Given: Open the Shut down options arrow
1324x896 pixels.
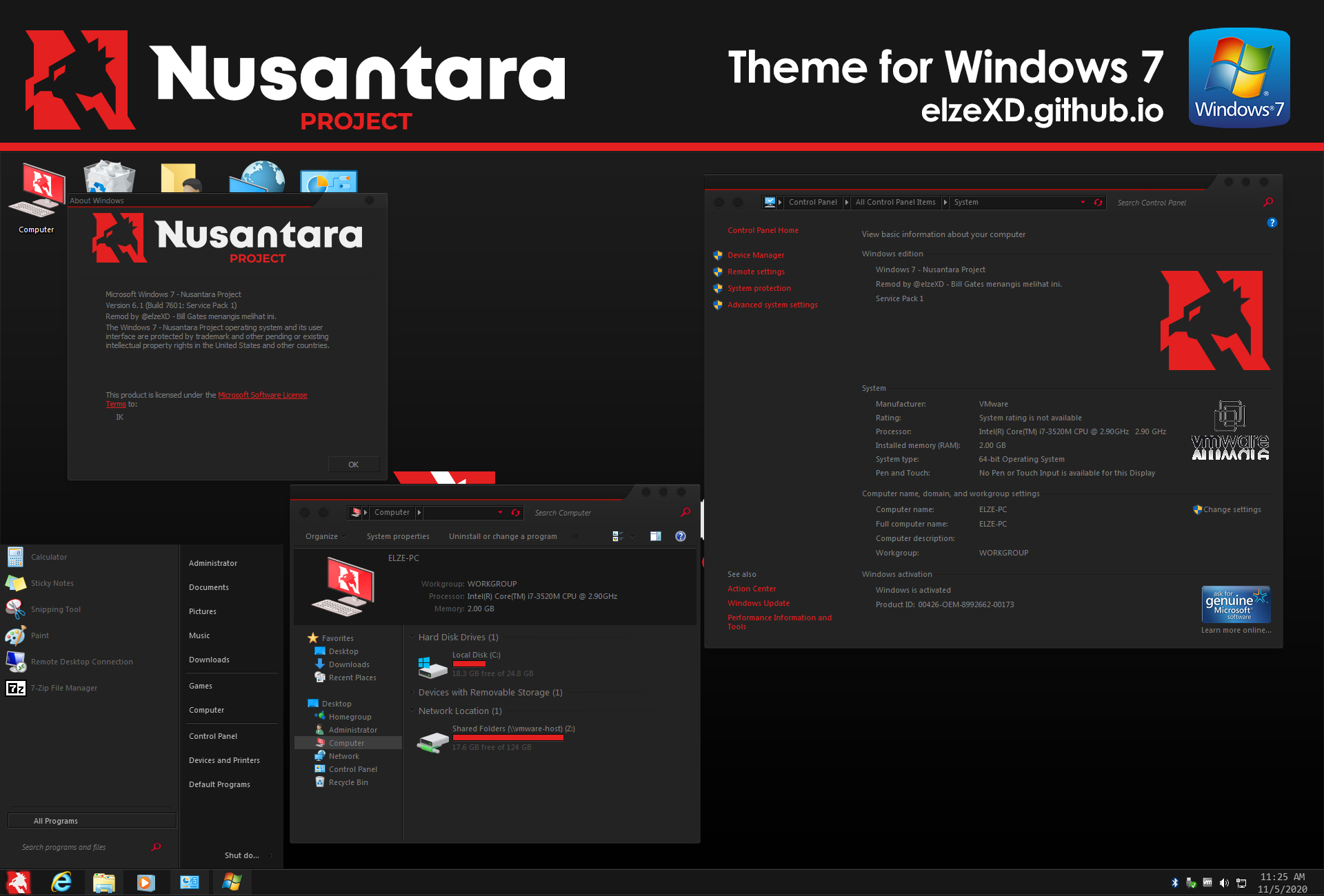Looking at the screenshot, I should [270, 855].
